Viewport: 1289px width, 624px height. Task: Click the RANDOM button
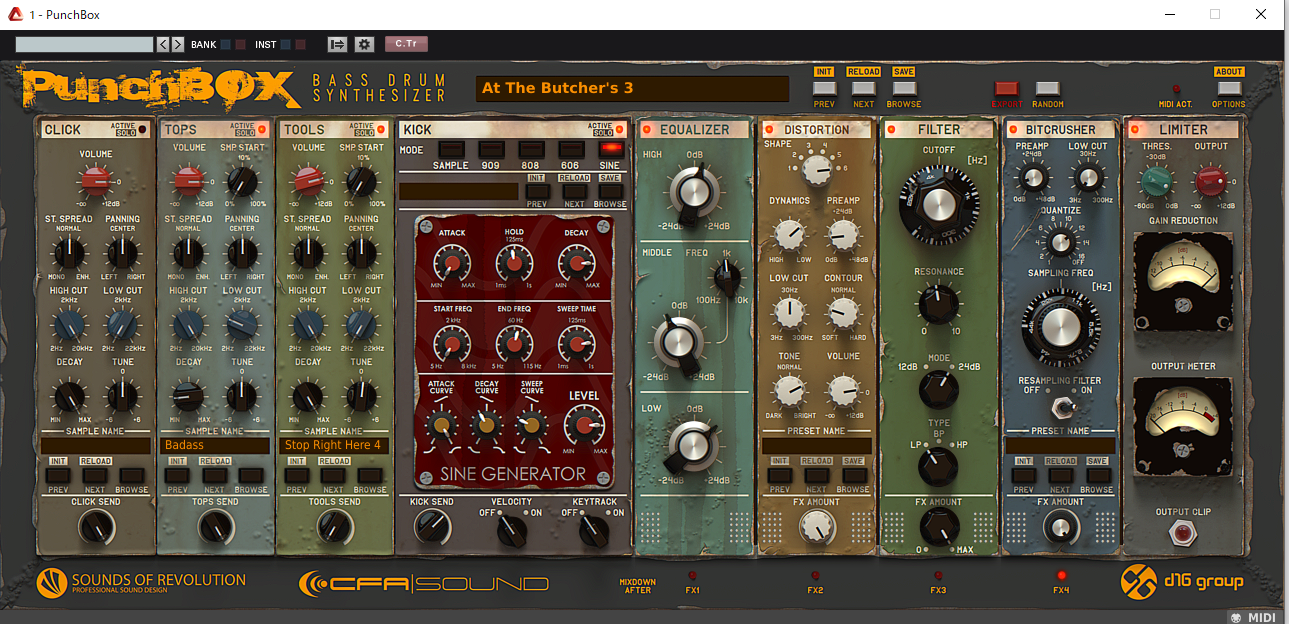tap(1047, 89)
